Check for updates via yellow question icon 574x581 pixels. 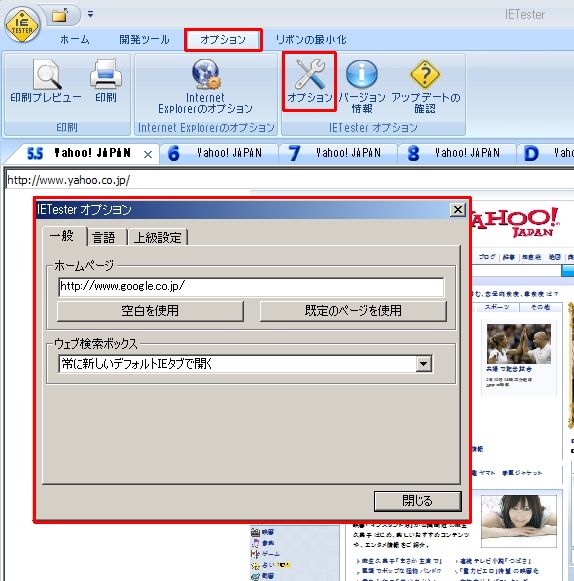tap(425, 74)
